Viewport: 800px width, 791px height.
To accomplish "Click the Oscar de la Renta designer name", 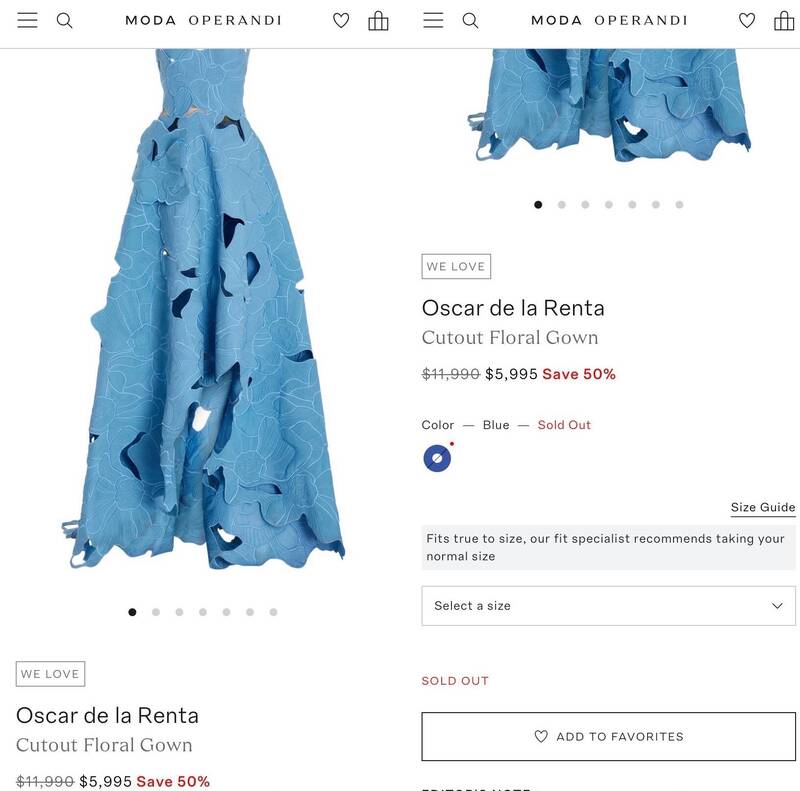I will click(513, 308).
